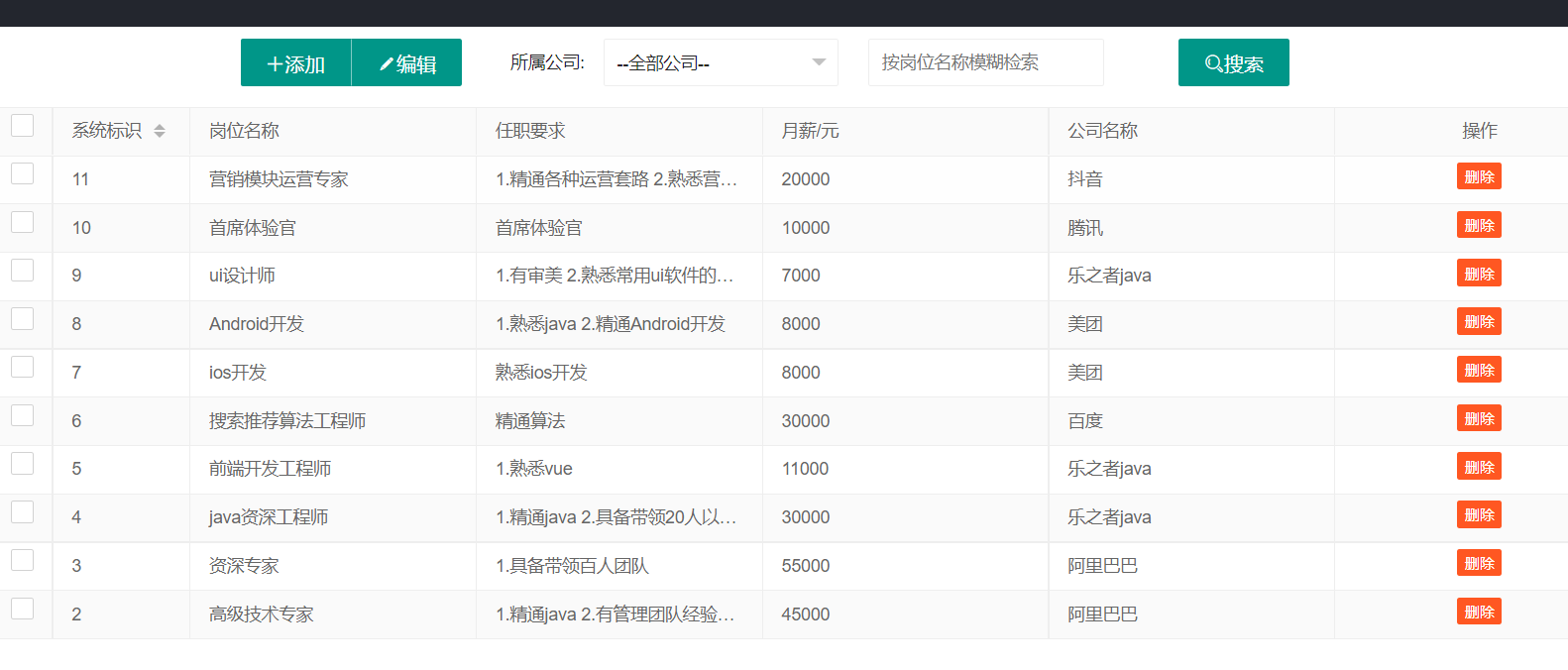Click the 月薪/元 column header

tap(810, 131)
